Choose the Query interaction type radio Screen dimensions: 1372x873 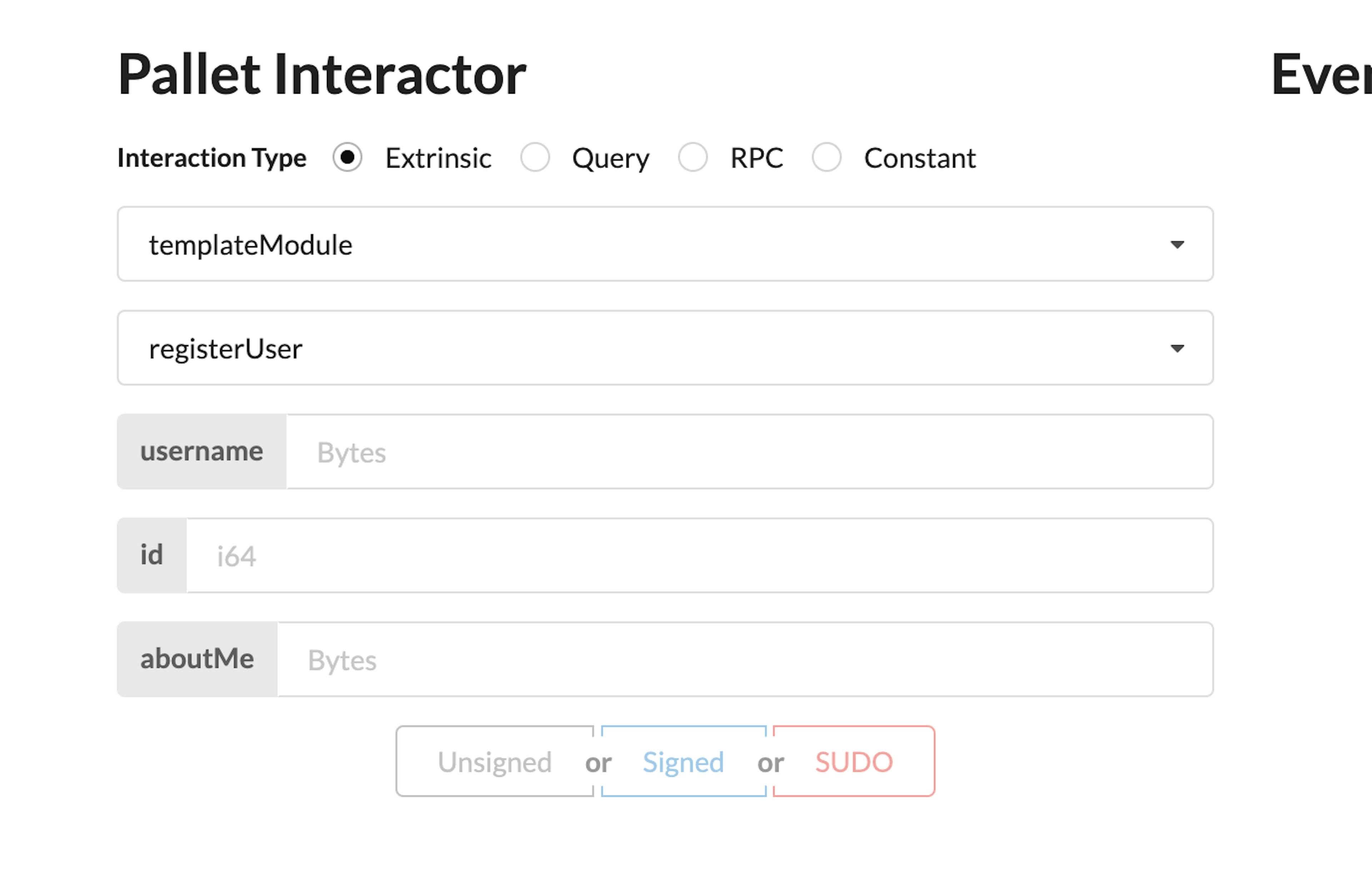535,157
